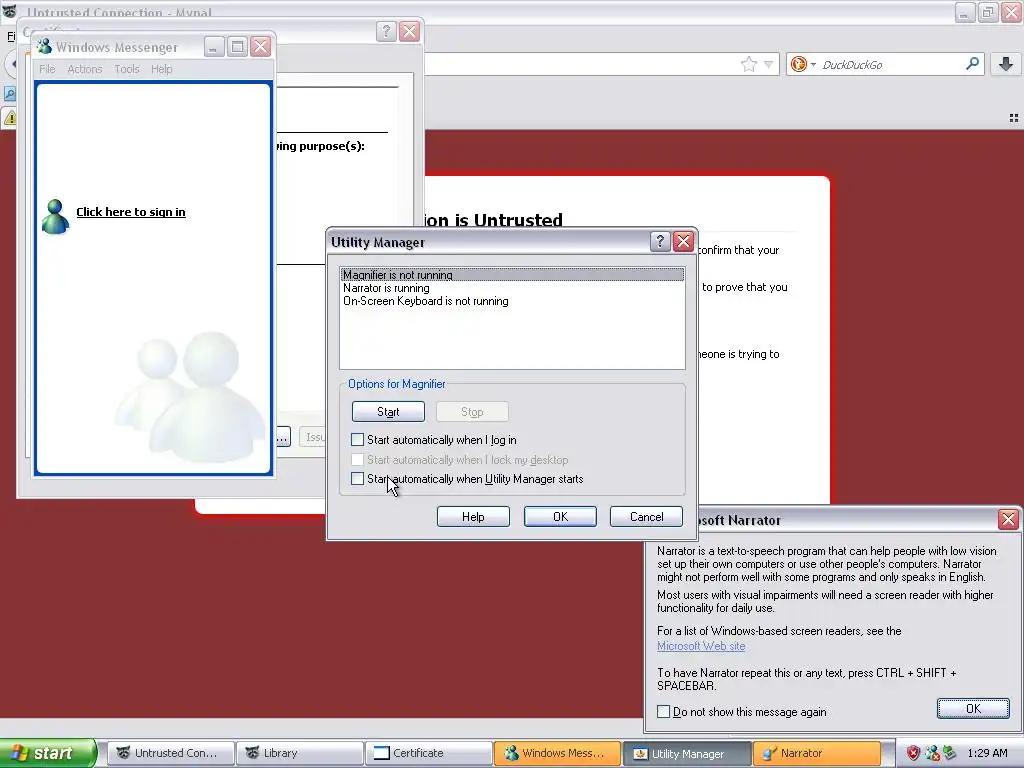Select Narrator is running entry

(x=512, y=288)
